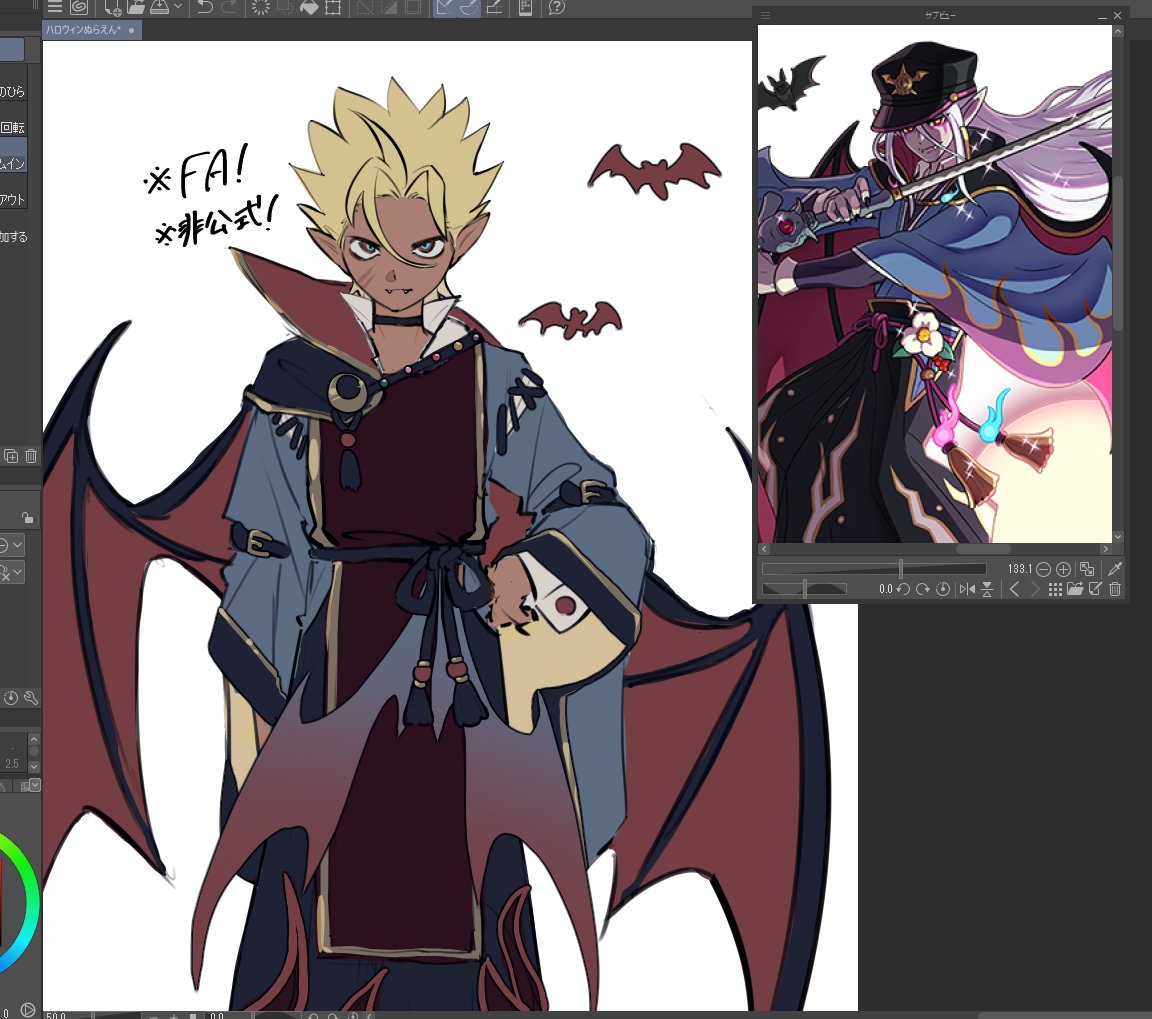Expand the save options dropdown arrow

click(x=177, y=7)
